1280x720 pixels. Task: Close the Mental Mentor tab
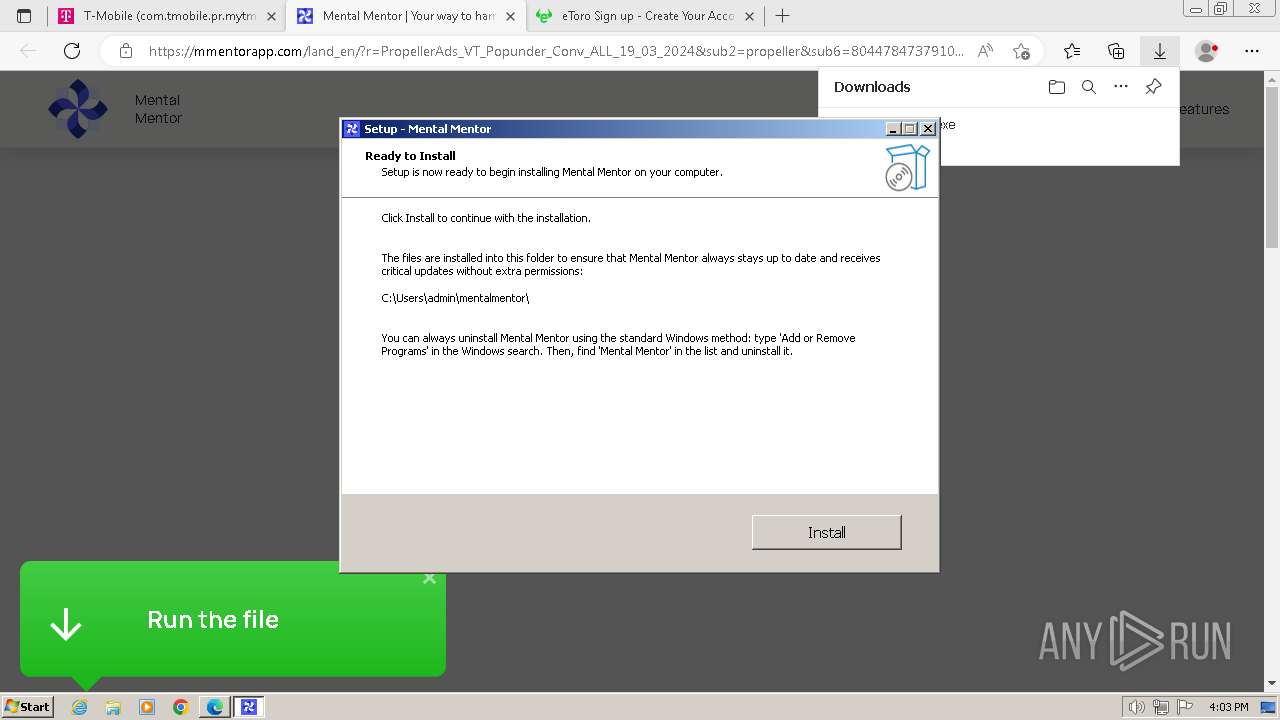pyautogui.click(x=510, y=16)
